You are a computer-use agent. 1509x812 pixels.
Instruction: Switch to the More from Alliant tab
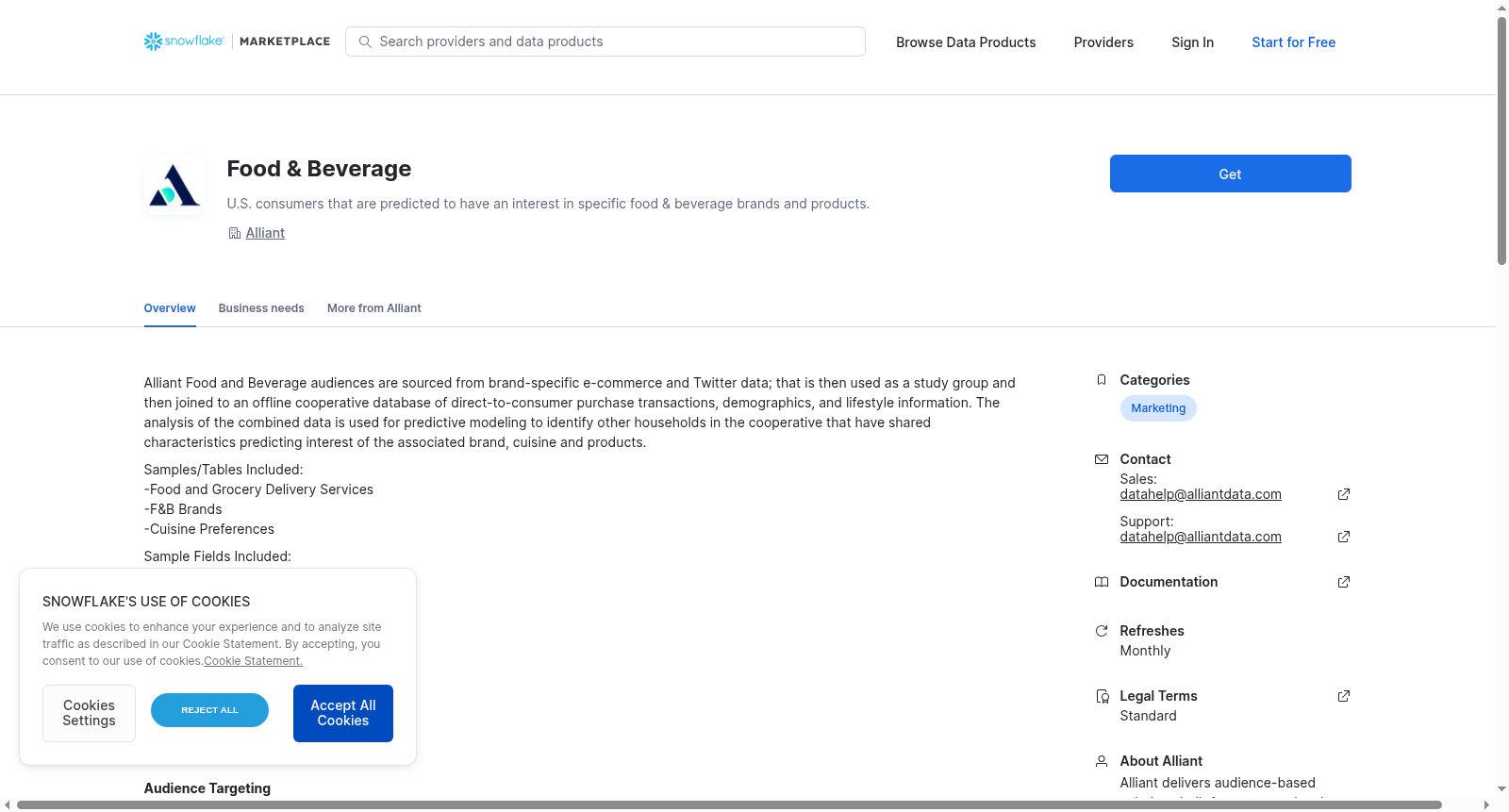pos(374,308)
